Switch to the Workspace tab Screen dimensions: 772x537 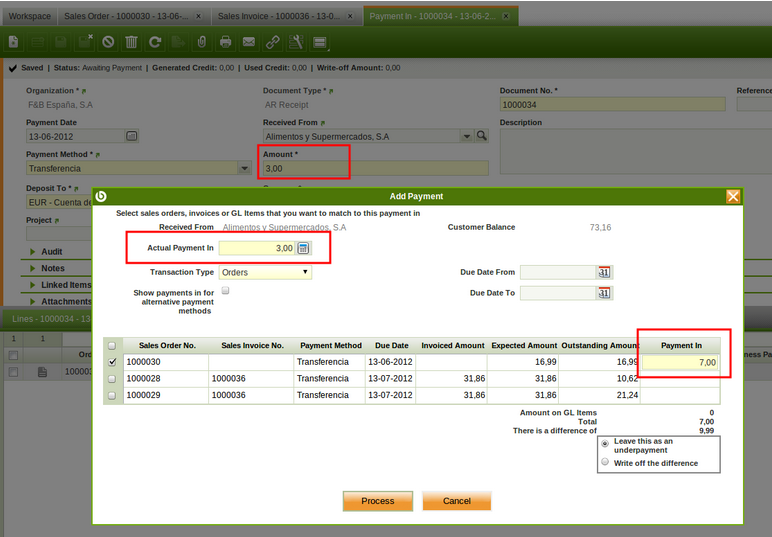[x=28, y=16]
